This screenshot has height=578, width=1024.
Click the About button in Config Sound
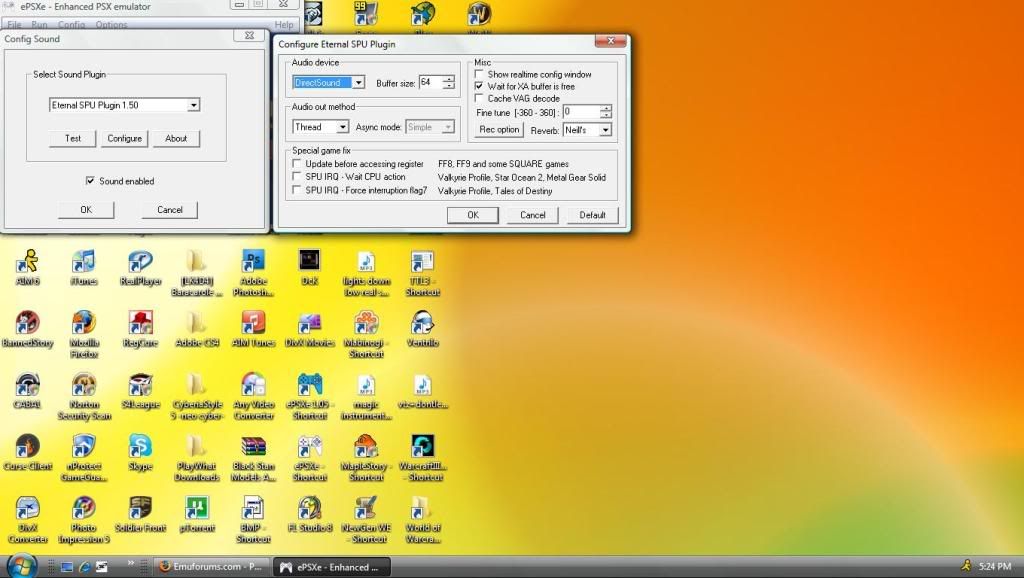tap(176, 138)
